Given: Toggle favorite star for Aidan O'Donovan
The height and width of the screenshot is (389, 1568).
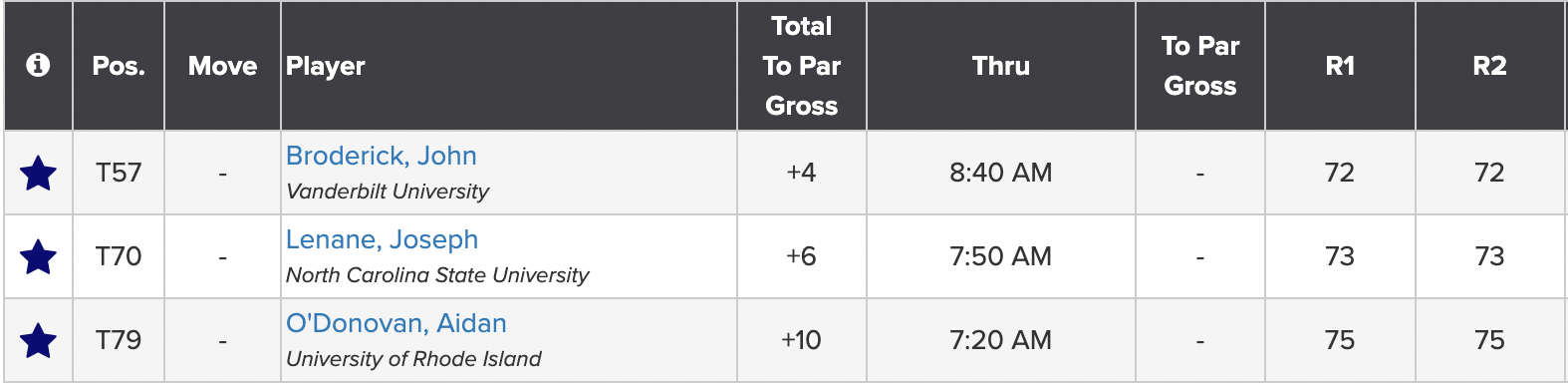Looking at the screenshot, I should coord(38,341).
